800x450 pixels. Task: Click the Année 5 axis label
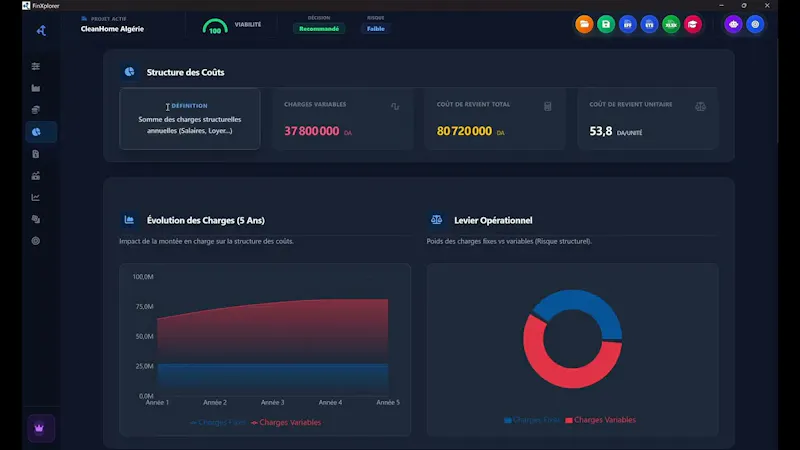point(388,403)
